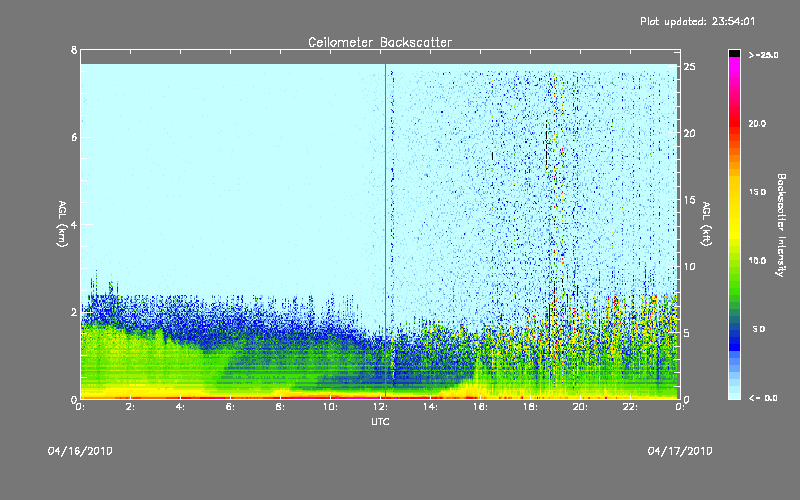
Task: Click the "10" tick on the kft axis
Action: [689, 266]
